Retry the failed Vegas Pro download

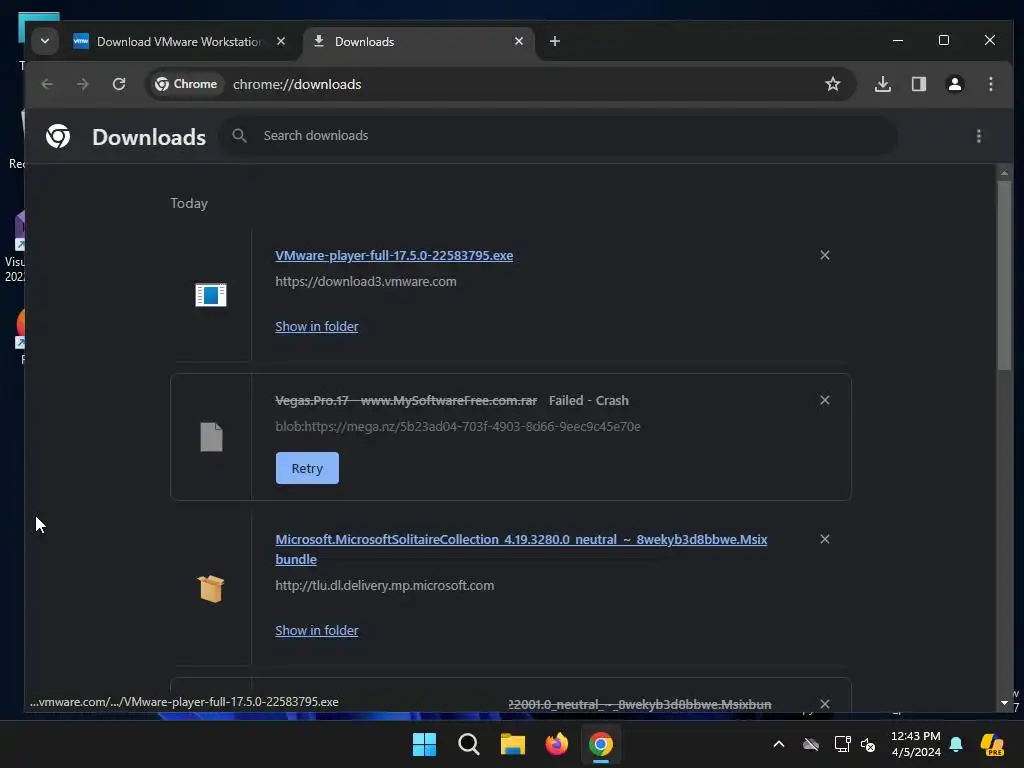tap(307, 468)
